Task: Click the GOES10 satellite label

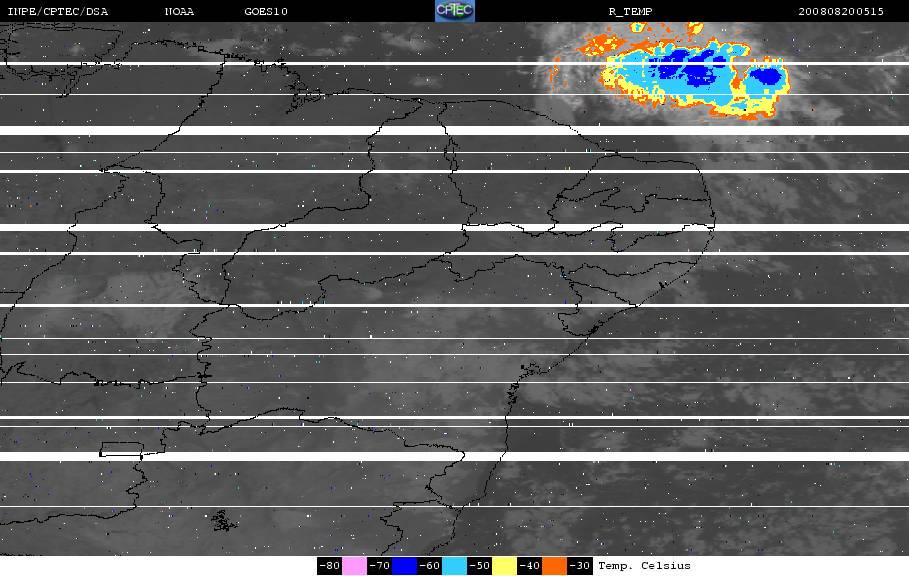Action: (266, 12)
